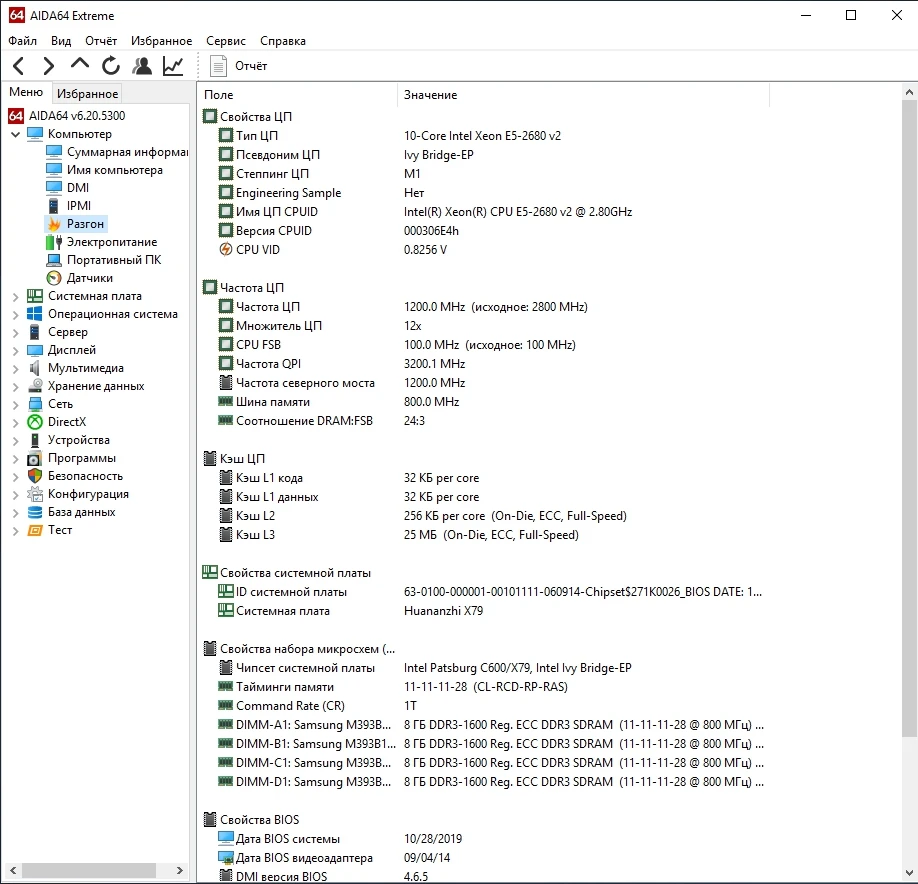Click the Хранение данных disk icon
Image resolution: width=918 pixels, height=884 pixels.
click(x=35, y=386)
